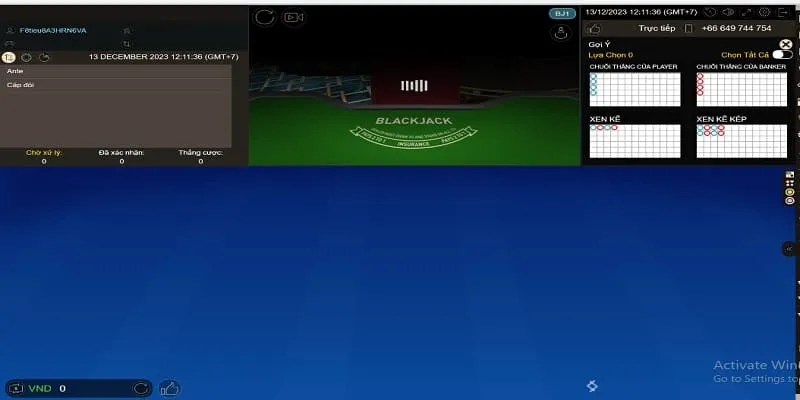Image resolution: width=800 pixels, height=400 pixels.
Task: Click the wallet icon left of VND
Action: pos(16,388)
